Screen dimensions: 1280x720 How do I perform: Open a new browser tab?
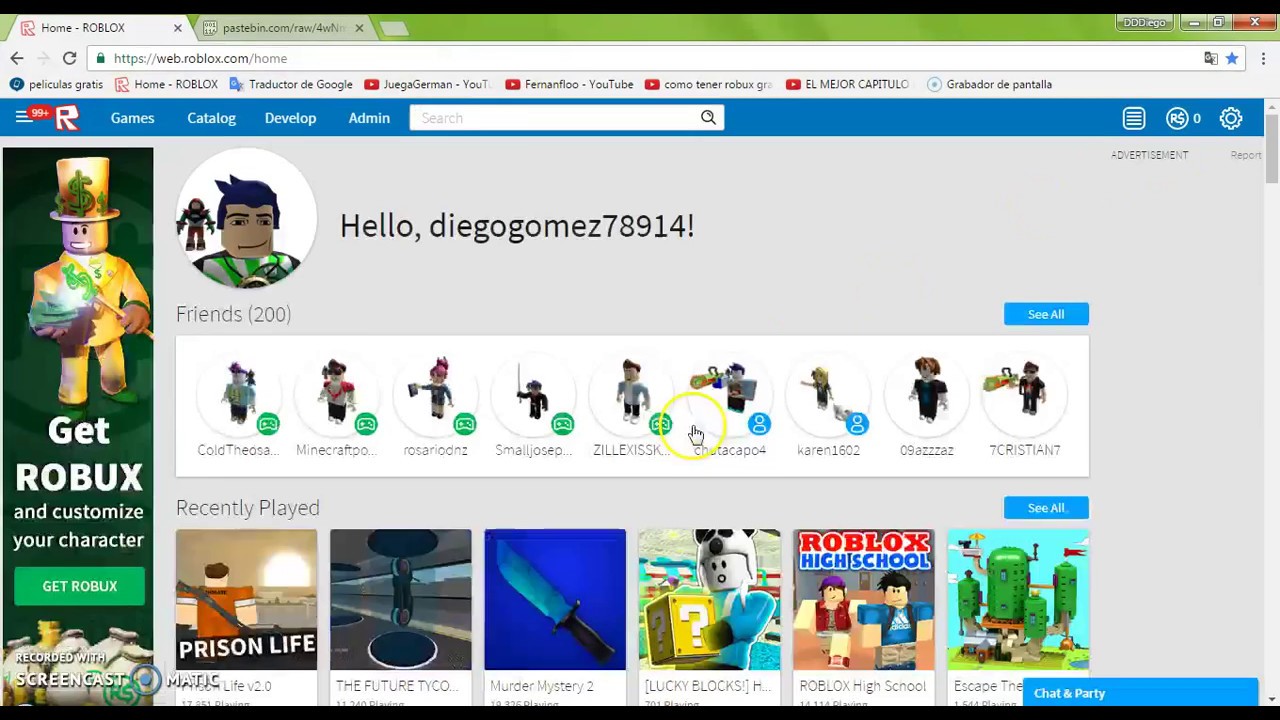pyautogui.click(x=393, y=28)
